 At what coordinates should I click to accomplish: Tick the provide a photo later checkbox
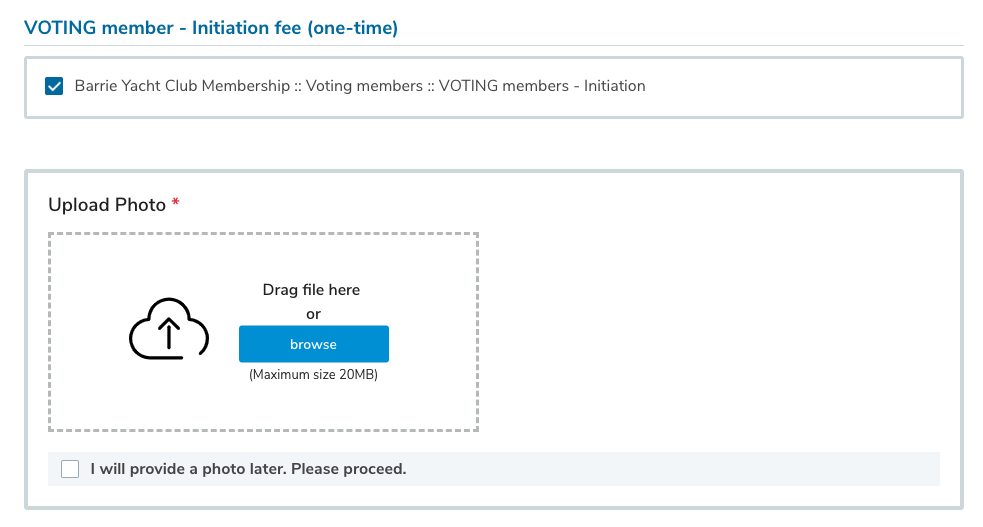tap(70, 469)
